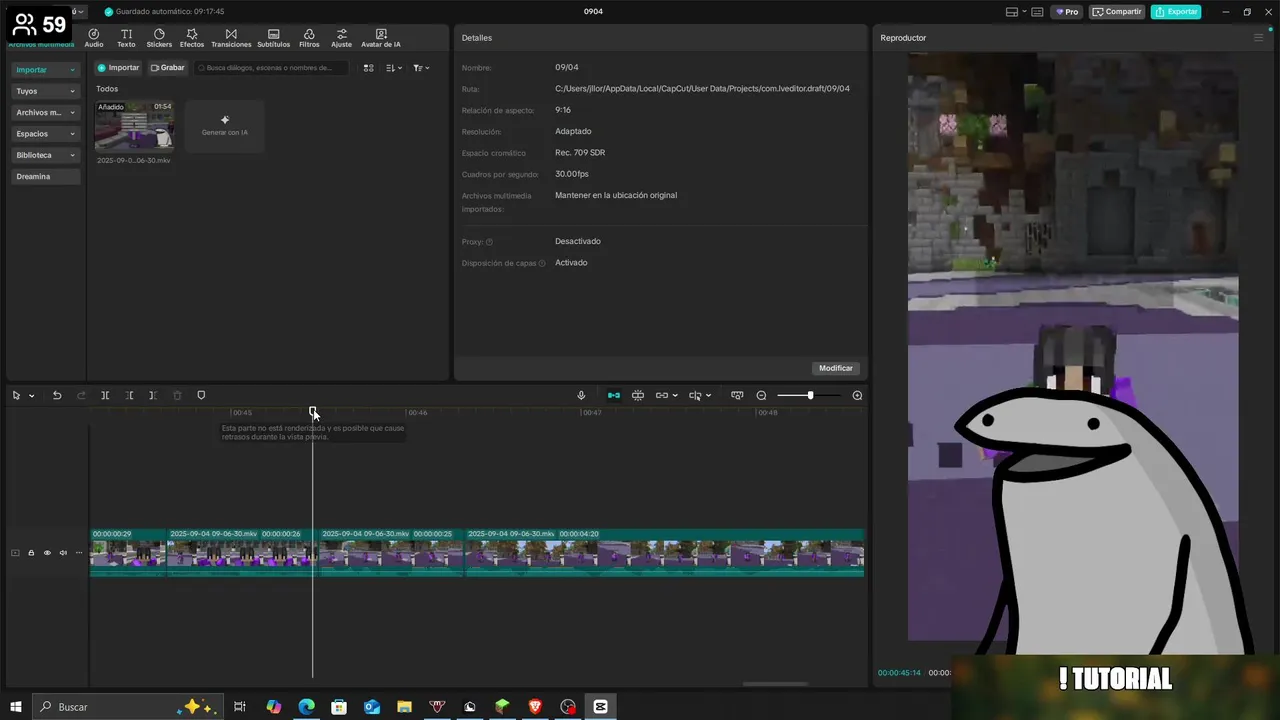This screenshot has height=720, width=1280.
Task: Click the Modificar button
Action: [836, 368]
